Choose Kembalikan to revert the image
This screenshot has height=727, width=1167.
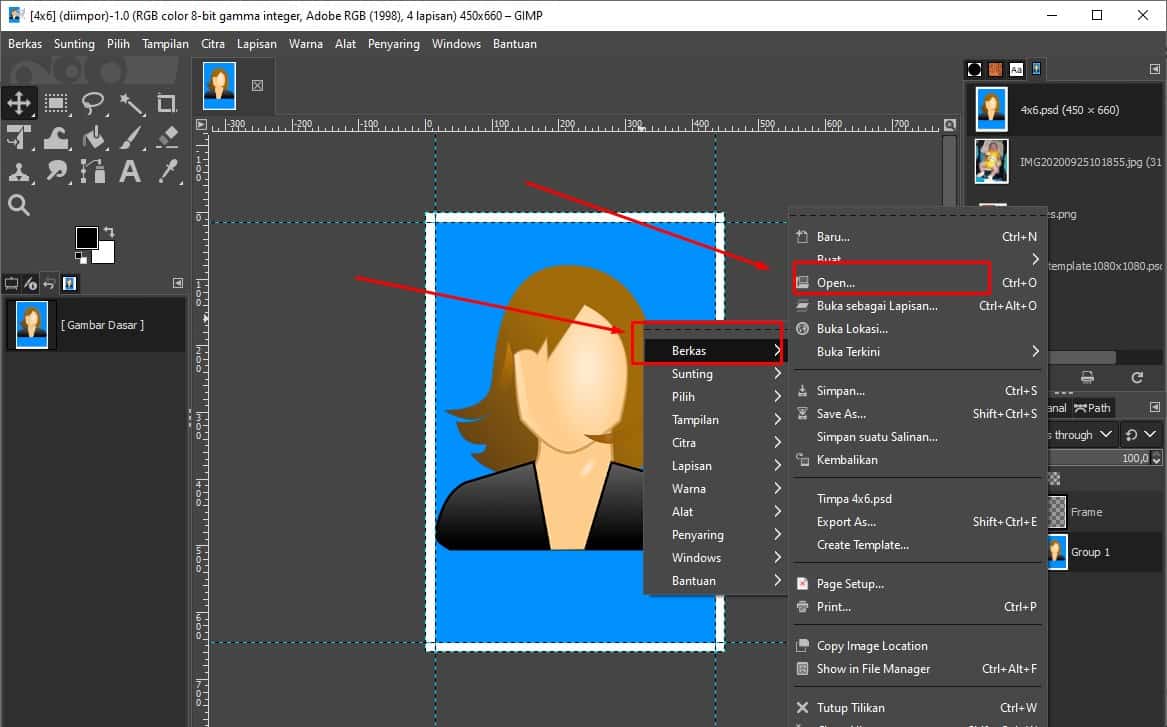click(917, 460)
